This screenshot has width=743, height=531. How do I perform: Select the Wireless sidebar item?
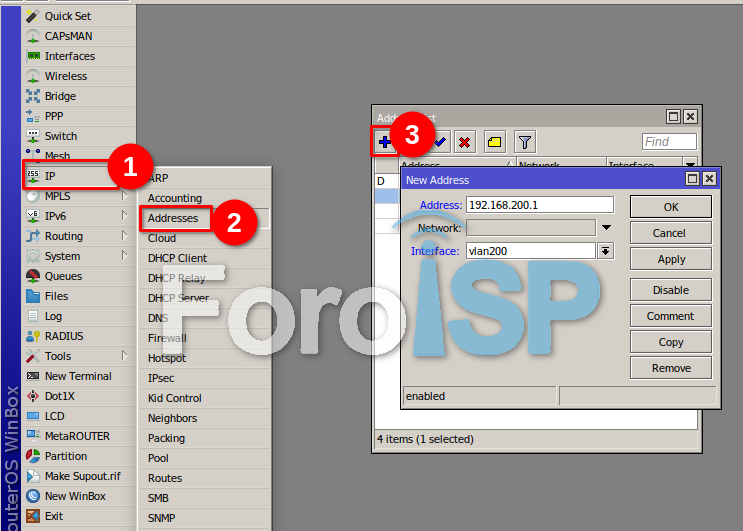66,76
